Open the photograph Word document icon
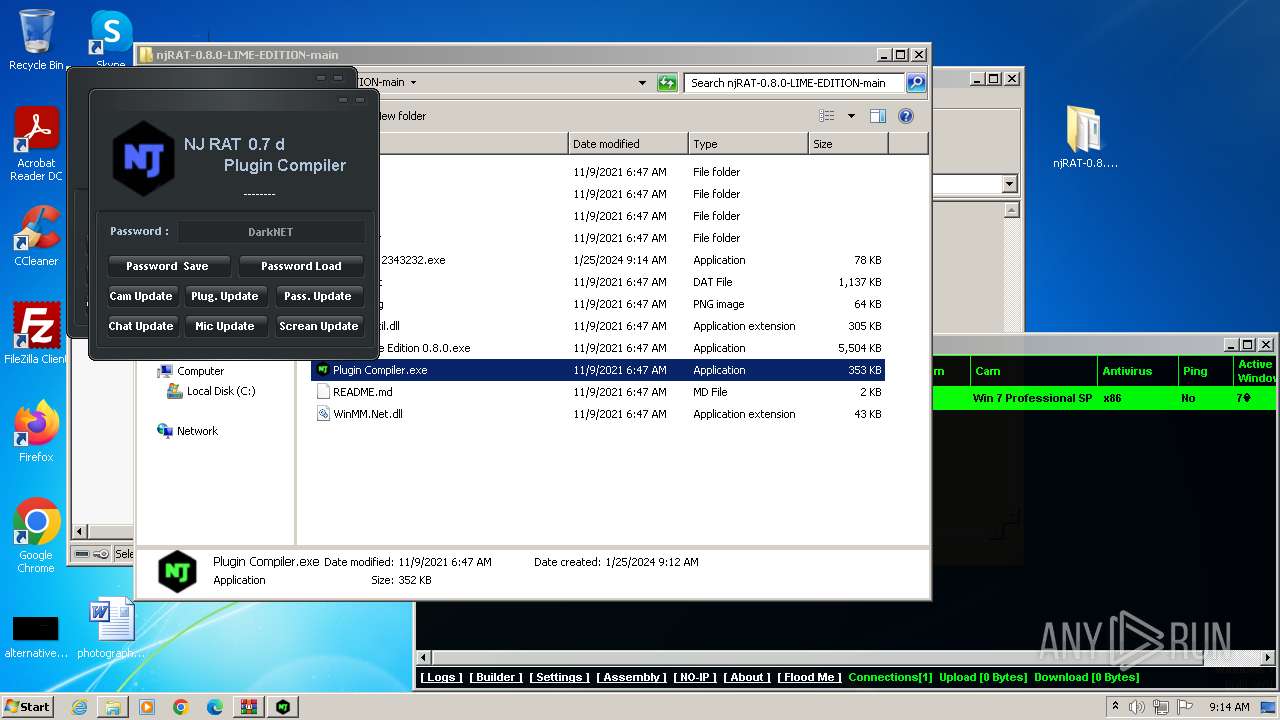The width and height of the screenshot is (1280, 720). pyautogui.click(x=110, y=628)
